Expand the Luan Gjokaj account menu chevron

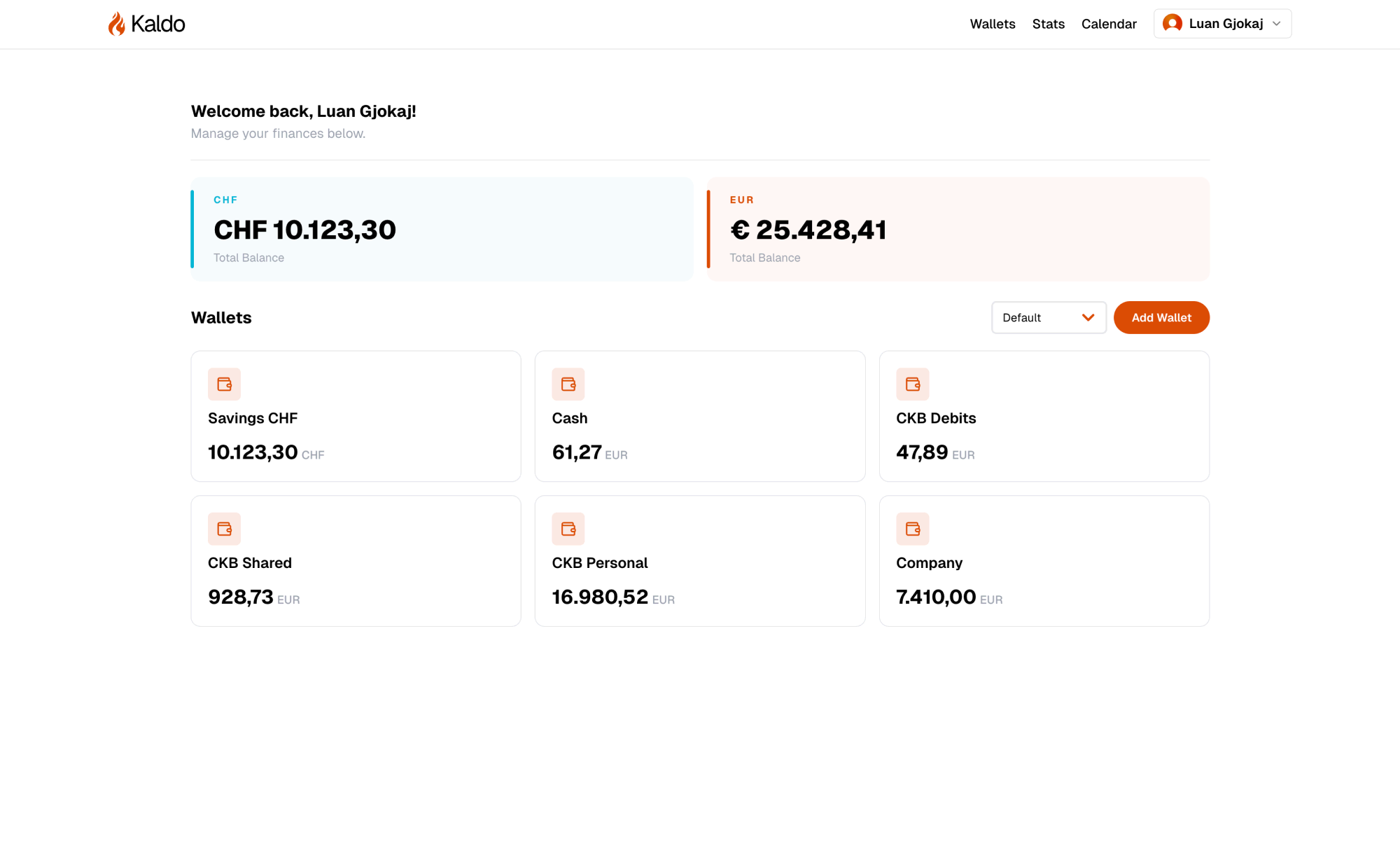coord(1276,23)
